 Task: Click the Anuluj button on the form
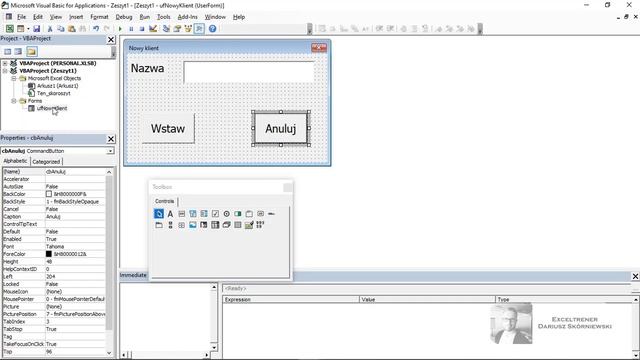(280, 129)
